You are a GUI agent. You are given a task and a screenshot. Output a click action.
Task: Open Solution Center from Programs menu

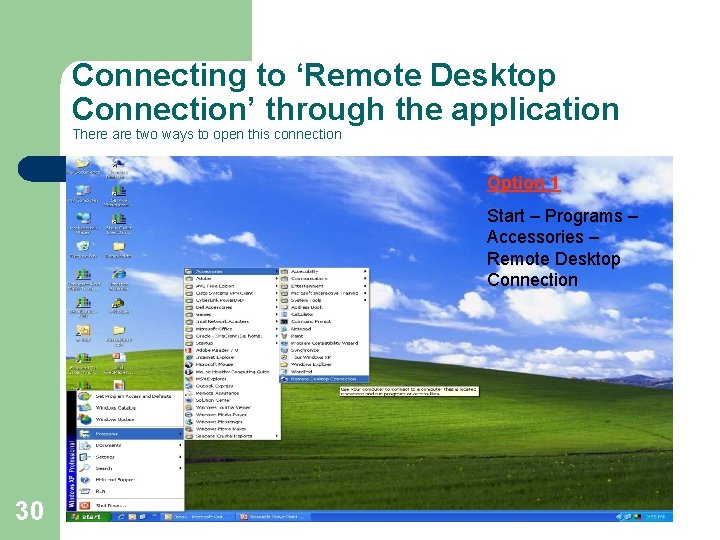click(232, 400)
